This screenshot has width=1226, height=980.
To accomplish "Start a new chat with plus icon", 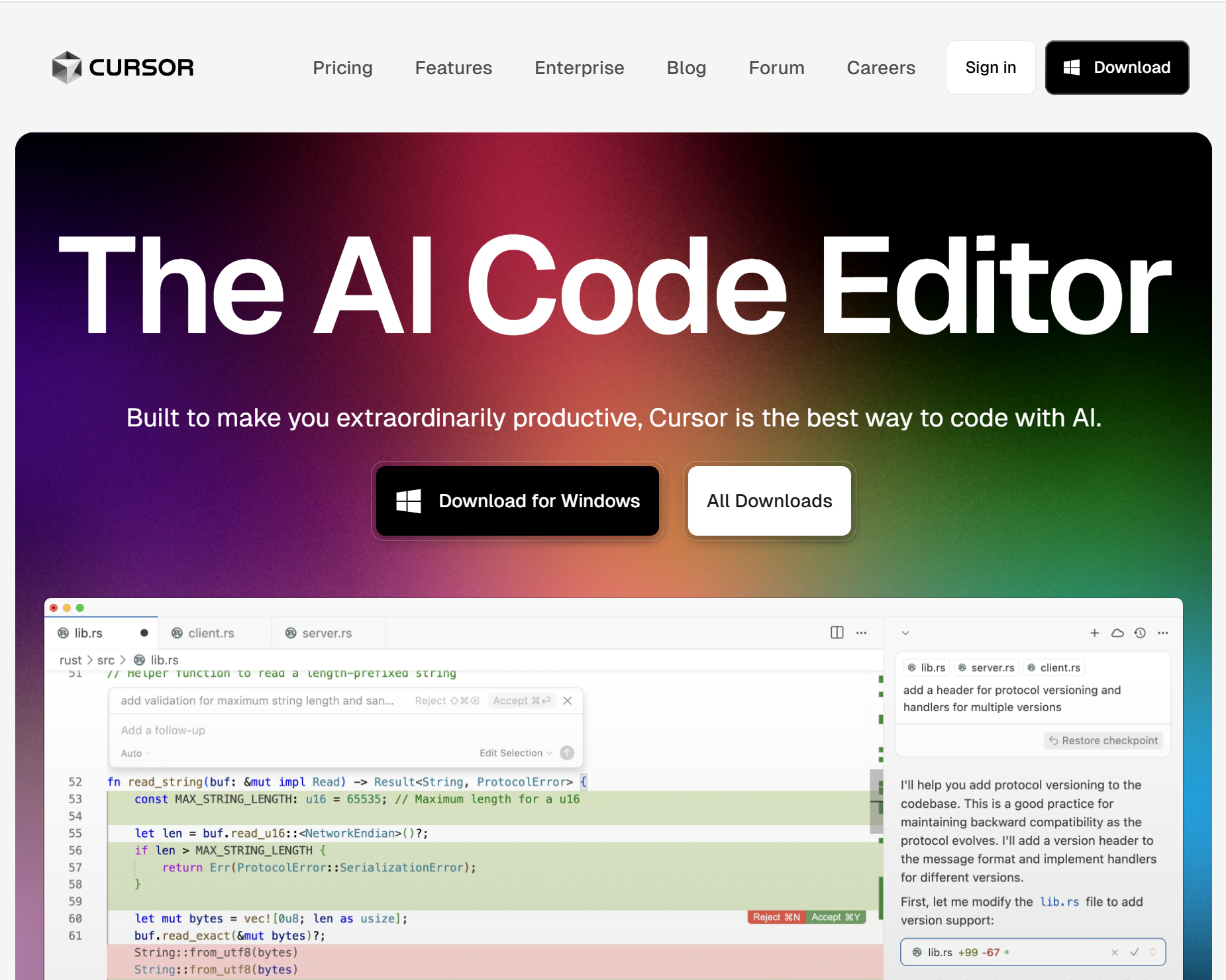I will 1095,633.
